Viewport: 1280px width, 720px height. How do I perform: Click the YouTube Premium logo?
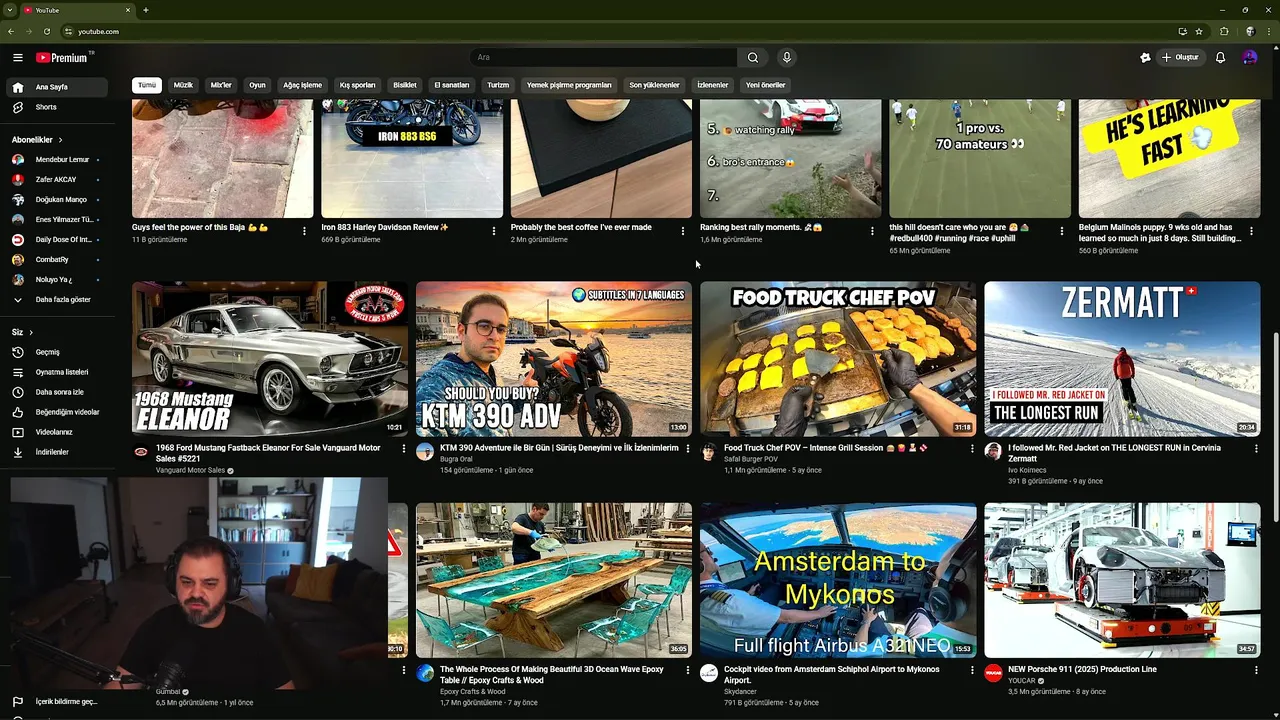(x=62, y=58)
